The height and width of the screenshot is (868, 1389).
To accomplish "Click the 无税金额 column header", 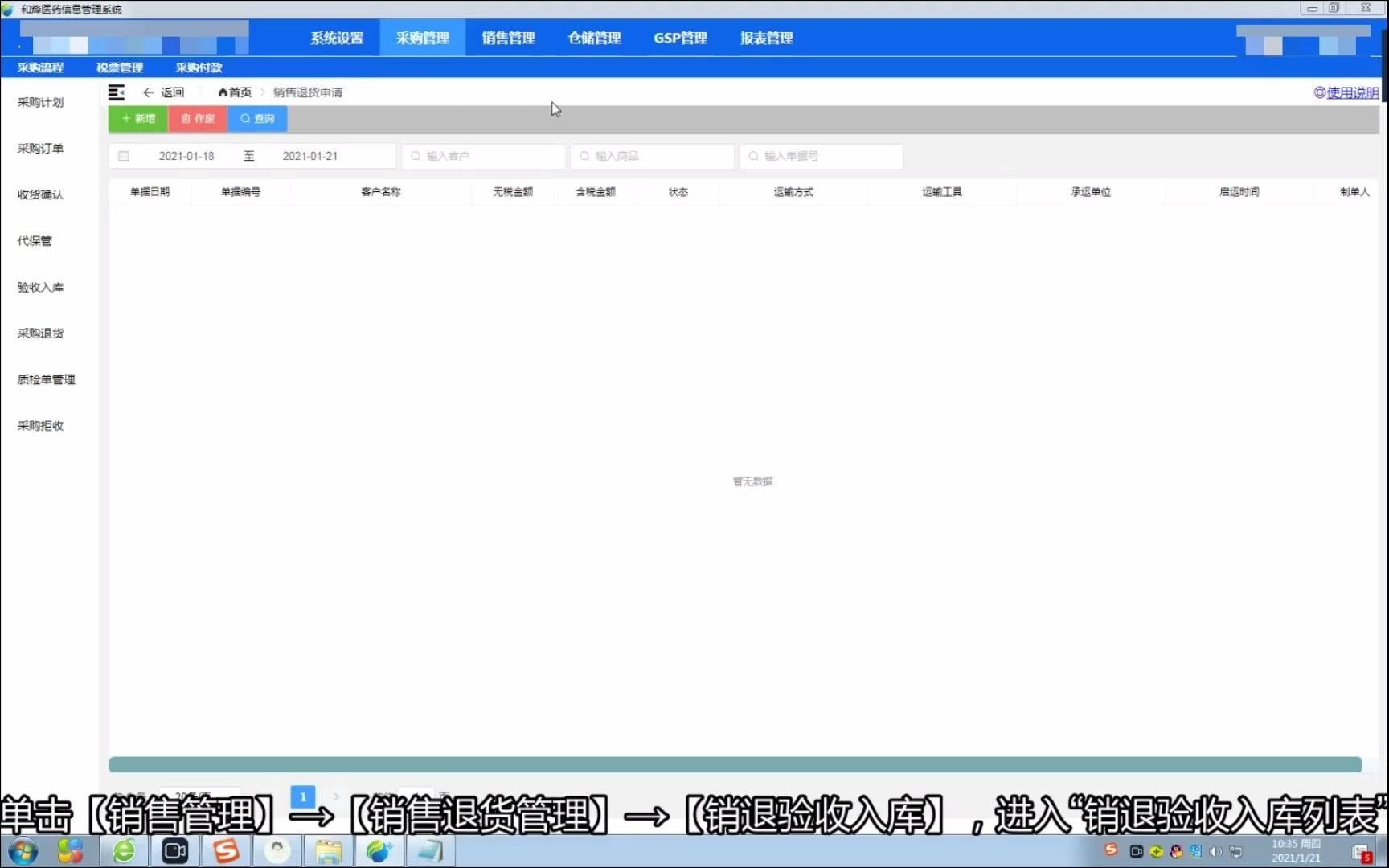I will (513, 192).
